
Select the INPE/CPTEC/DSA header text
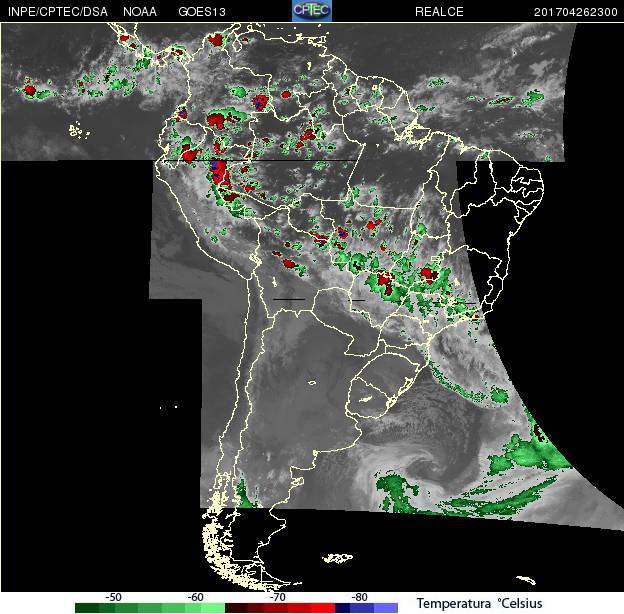point(58,12)
